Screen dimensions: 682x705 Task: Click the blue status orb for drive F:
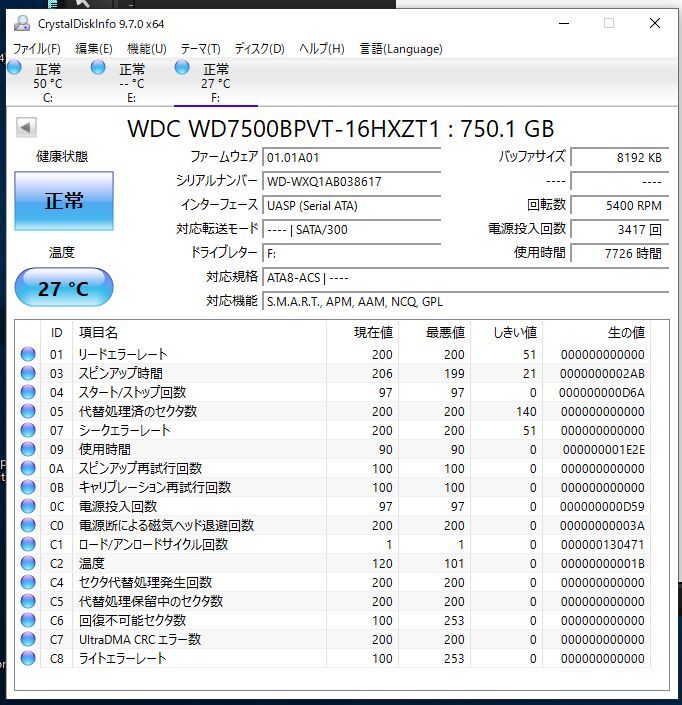coord(182,67)
